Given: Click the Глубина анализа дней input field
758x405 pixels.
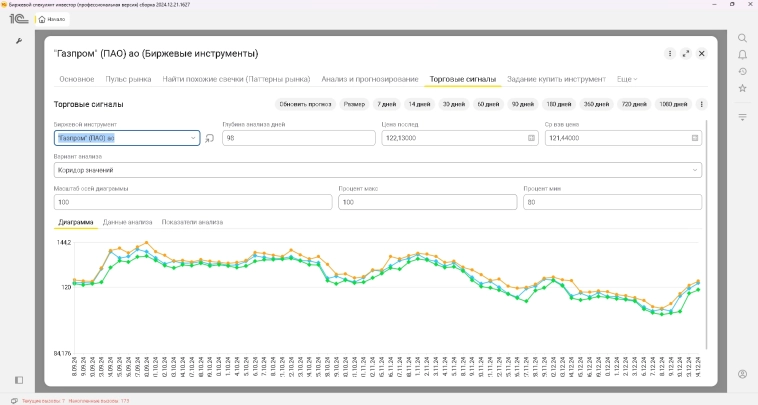Looking at the screenshot, I should (298, 138).
